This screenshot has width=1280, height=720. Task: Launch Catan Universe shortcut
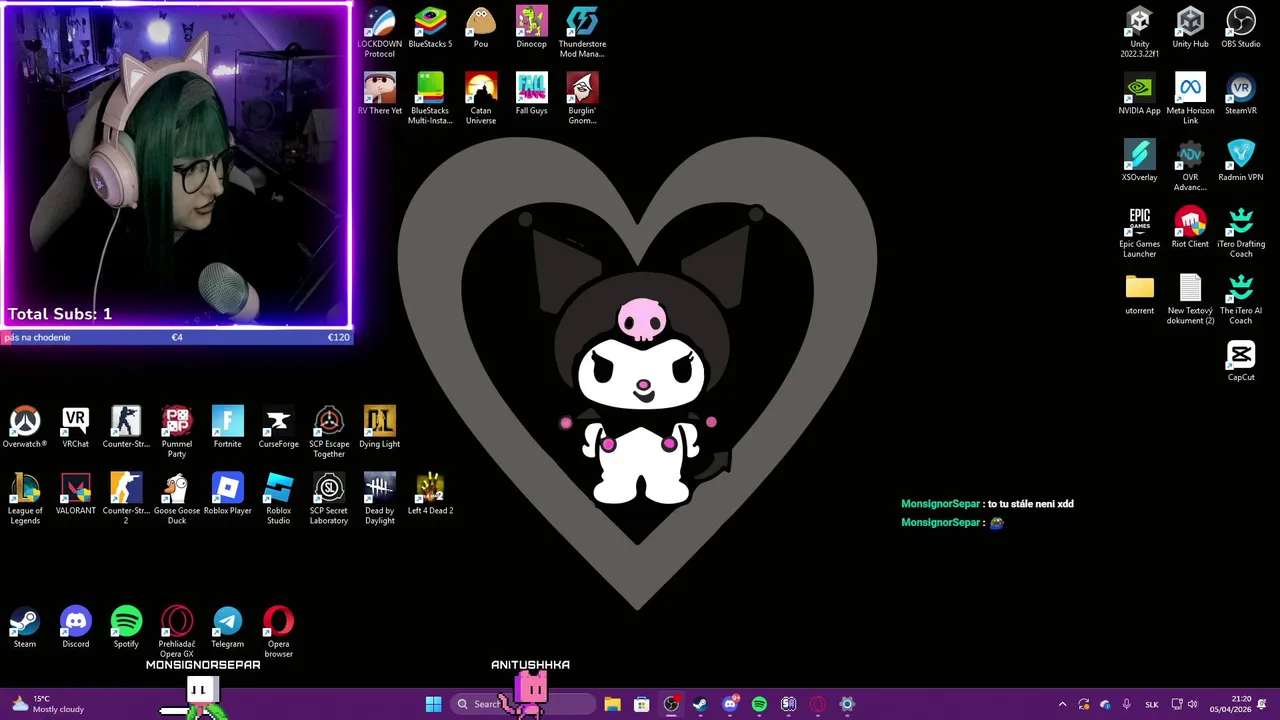481,99
